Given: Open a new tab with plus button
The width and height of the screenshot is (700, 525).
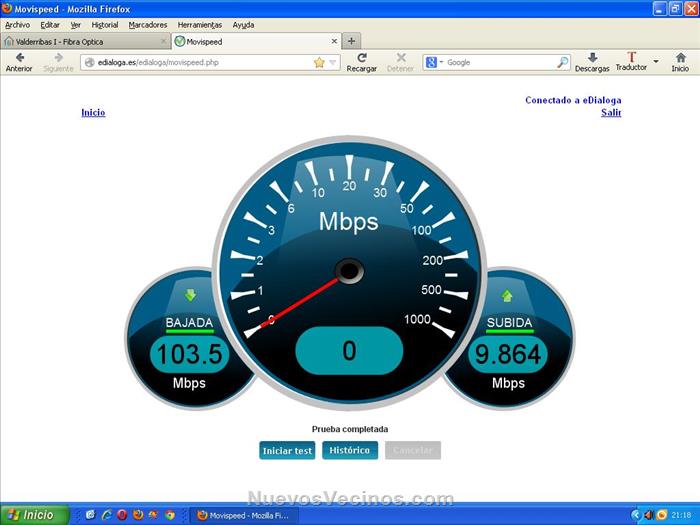Looking at the screenshot, I should [x=351, y=41].
